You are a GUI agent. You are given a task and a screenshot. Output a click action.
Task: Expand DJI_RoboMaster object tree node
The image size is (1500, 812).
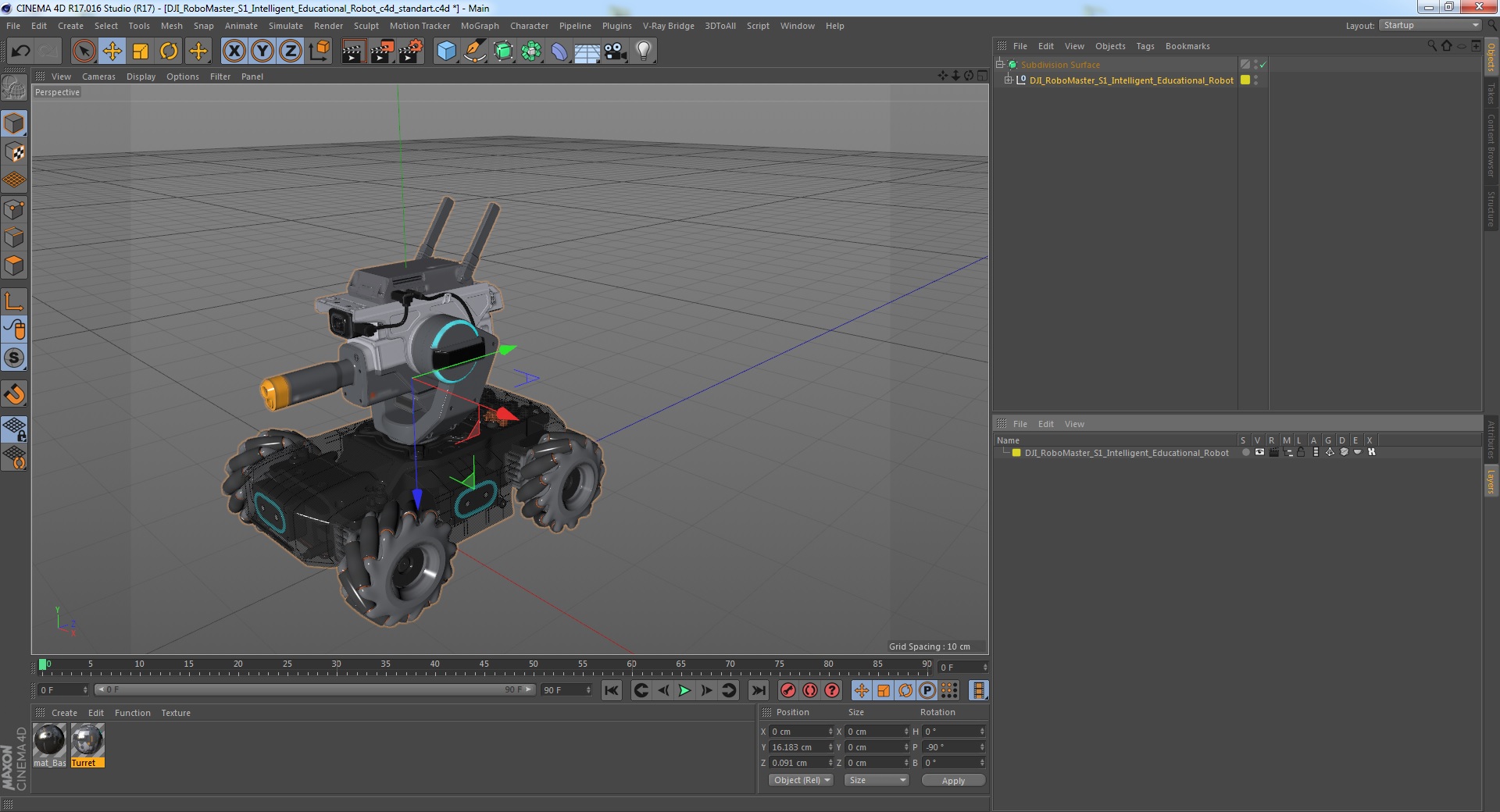point(1009,80)
